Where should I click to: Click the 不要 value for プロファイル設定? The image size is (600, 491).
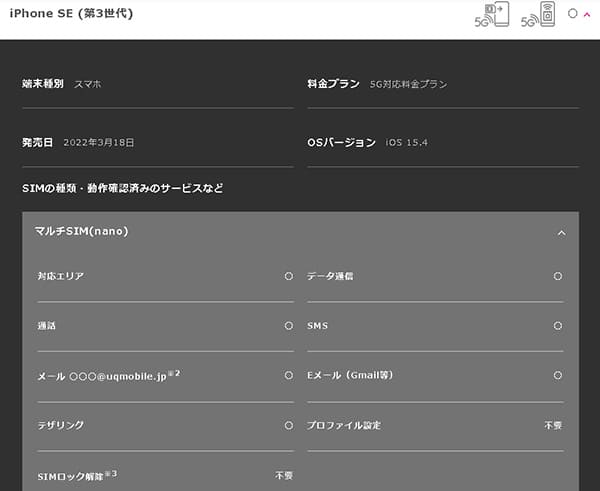(553, 425)
